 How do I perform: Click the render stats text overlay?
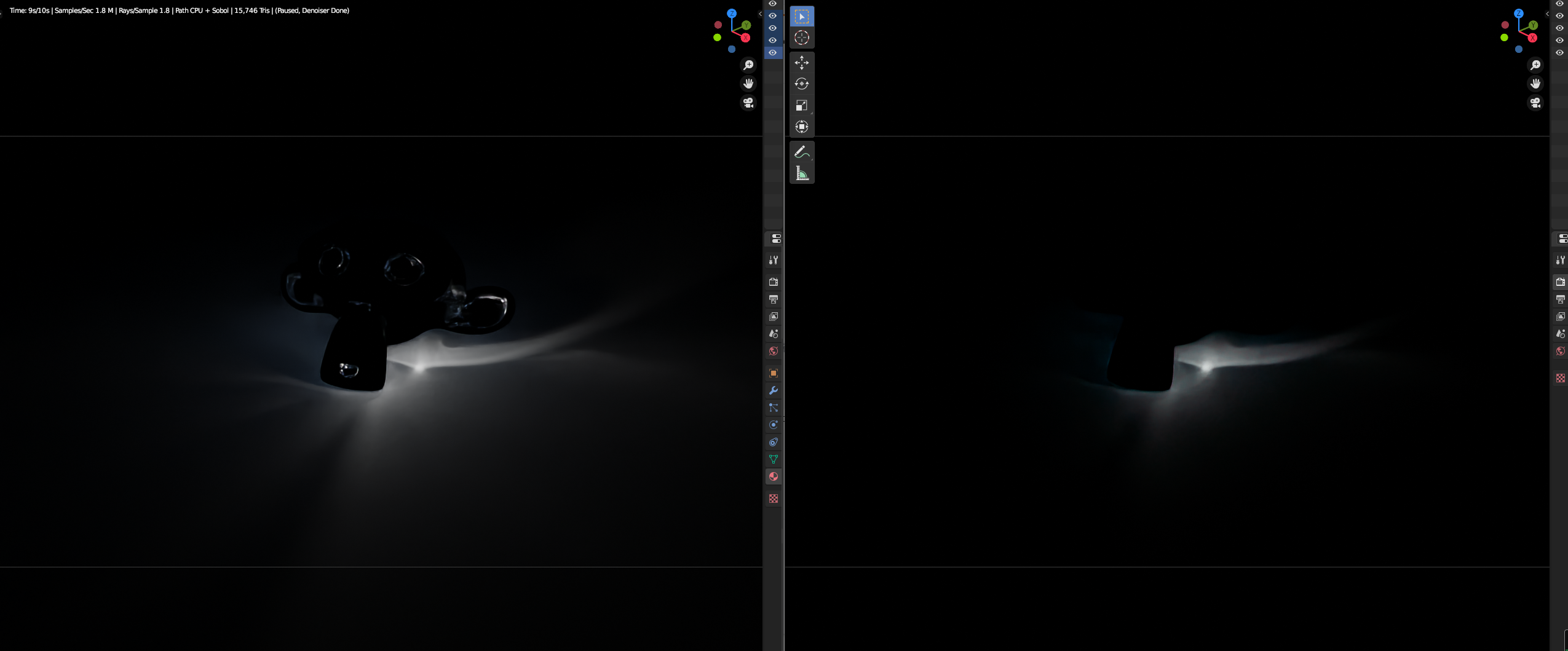point(180,10)
